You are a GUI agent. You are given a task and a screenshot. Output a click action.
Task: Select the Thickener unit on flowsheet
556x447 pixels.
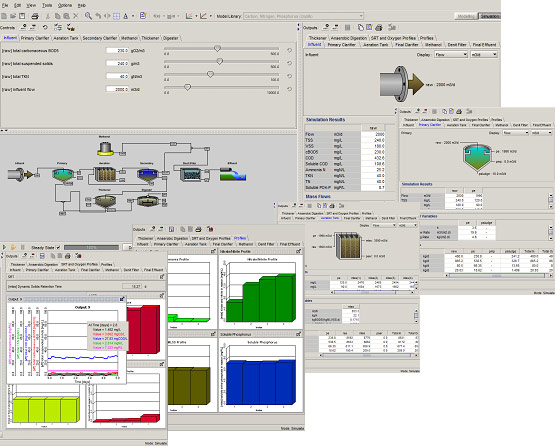pyautogui.click(x=105, y=201)
